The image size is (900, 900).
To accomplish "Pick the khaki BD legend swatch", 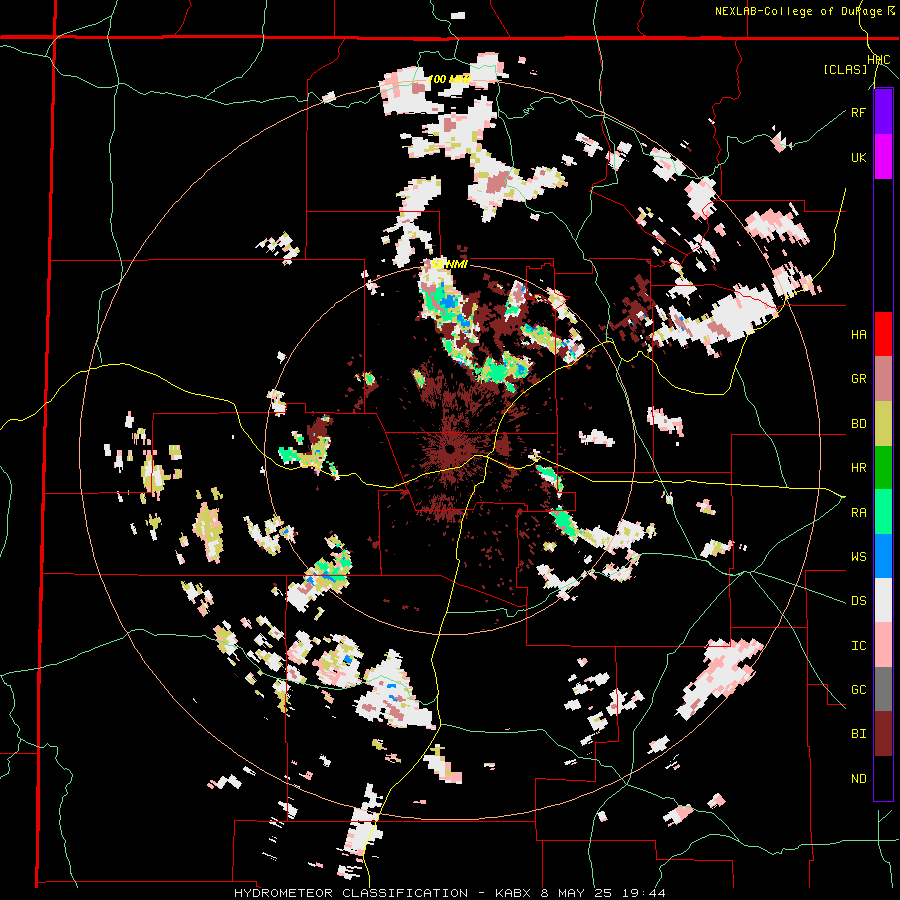I will (883, 424).
